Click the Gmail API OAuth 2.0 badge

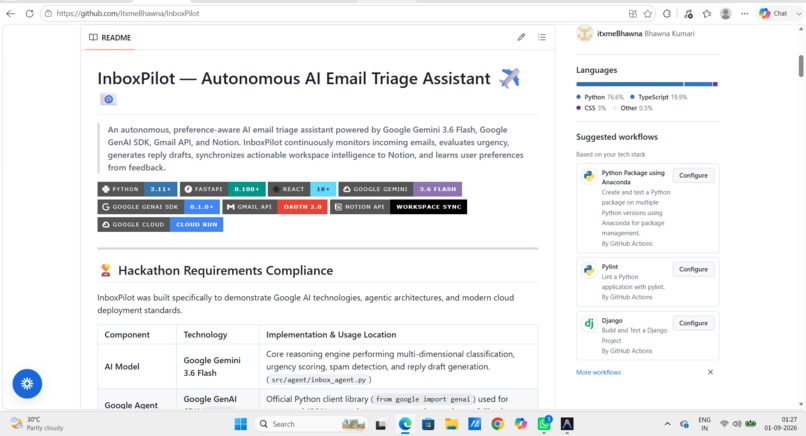click(275, 207)
